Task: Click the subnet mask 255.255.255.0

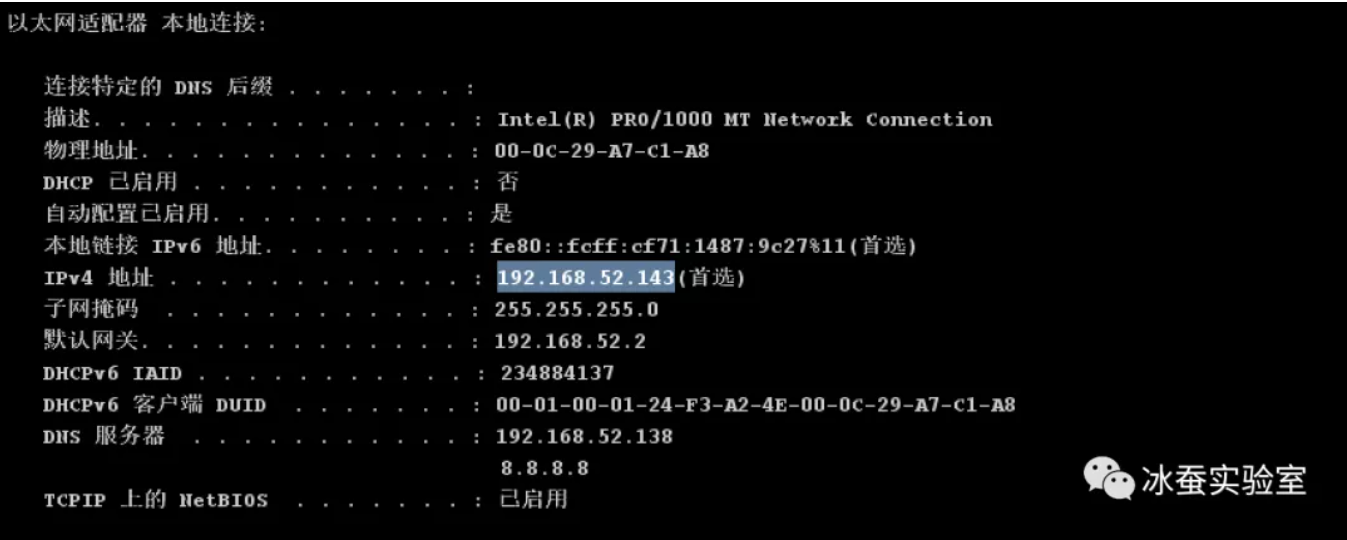Action: coord(577,310)
